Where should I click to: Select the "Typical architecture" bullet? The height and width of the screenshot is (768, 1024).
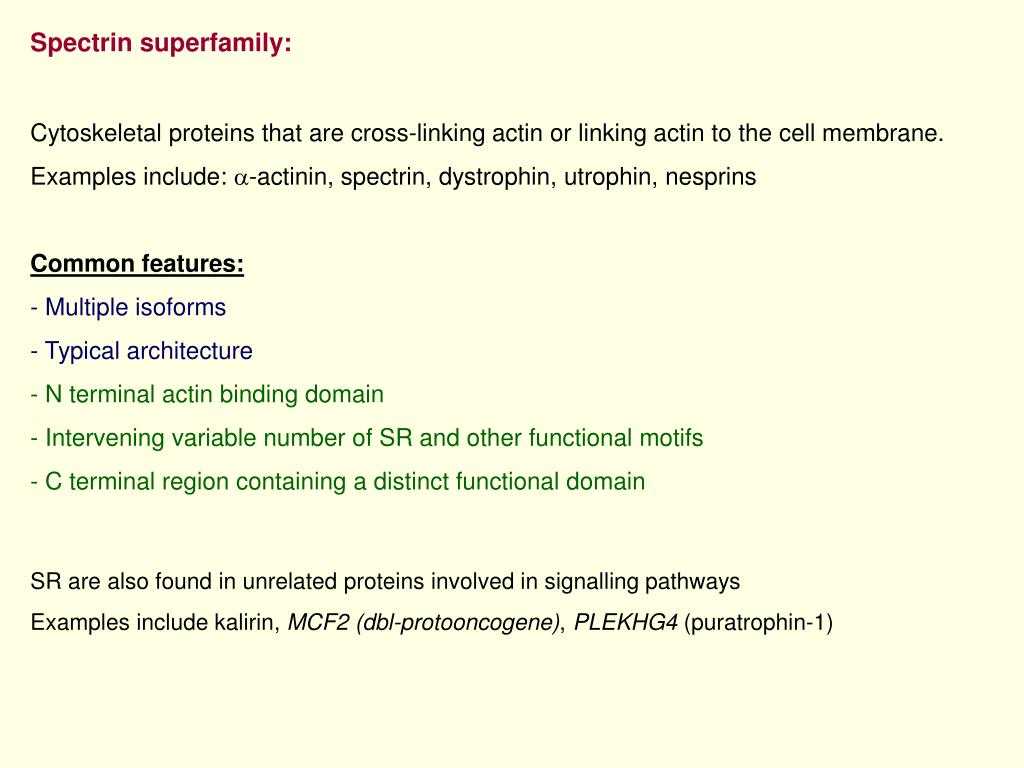pos(148,351)
